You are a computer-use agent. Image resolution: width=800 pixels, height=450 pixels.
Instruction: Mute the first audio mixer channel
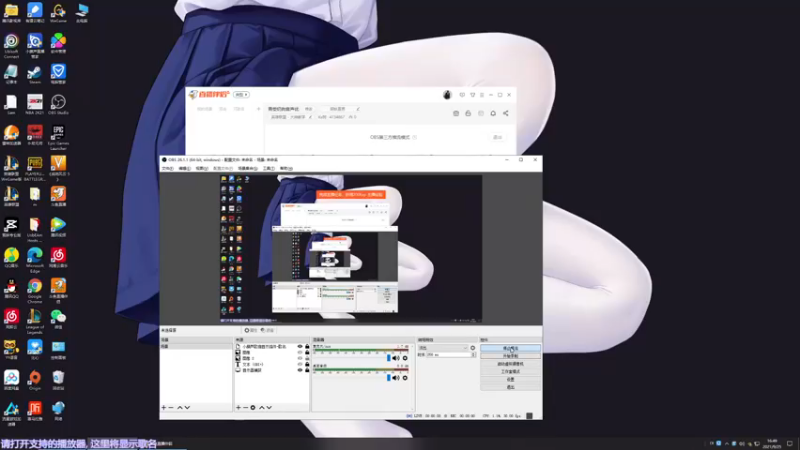396,358
